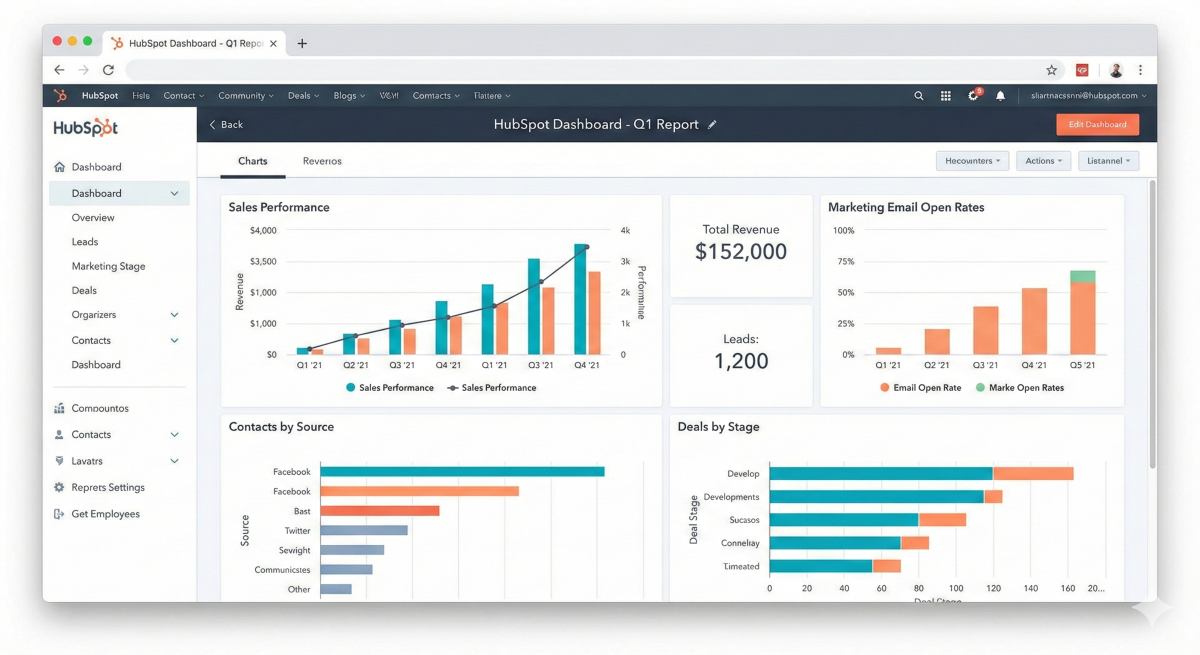Open the Actions dropdown

1043,160
